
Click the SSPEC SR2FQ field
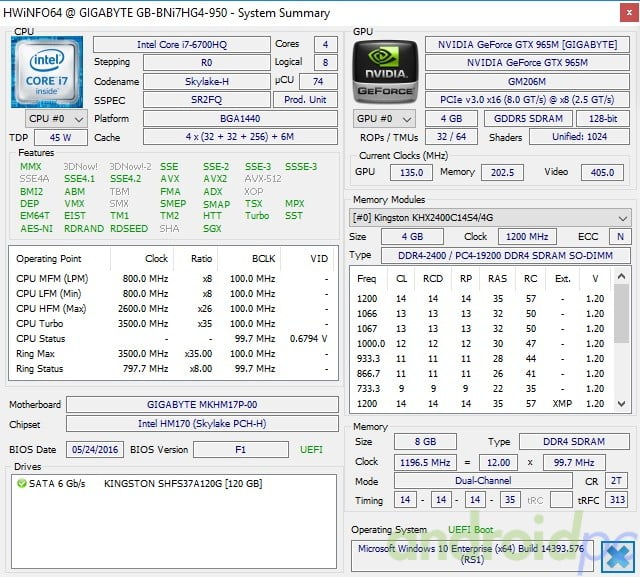[207, 100]
